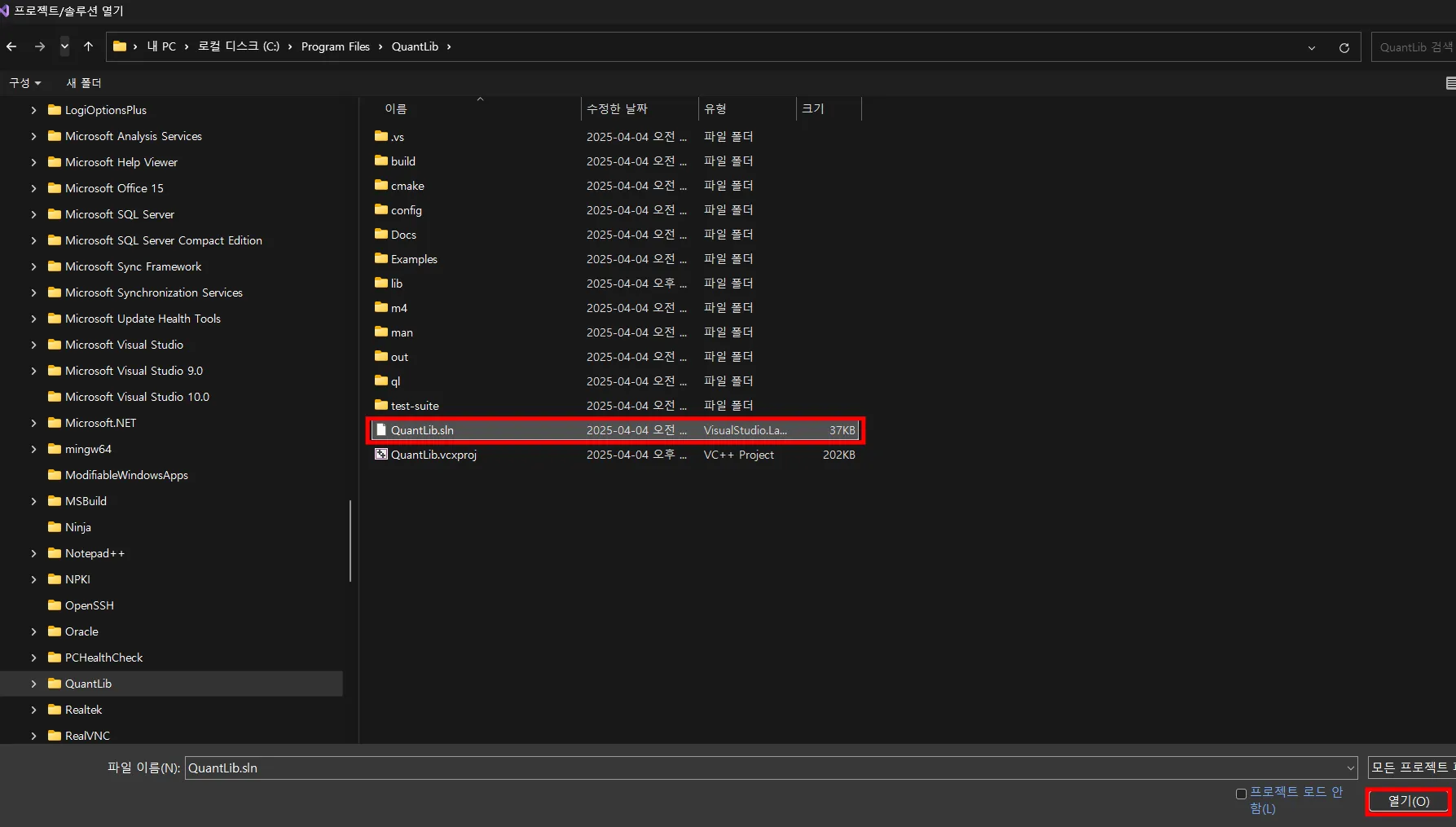This screenshot has width=1456, height=827.
Task: Go up one folder level
Action: click(88, 46)
